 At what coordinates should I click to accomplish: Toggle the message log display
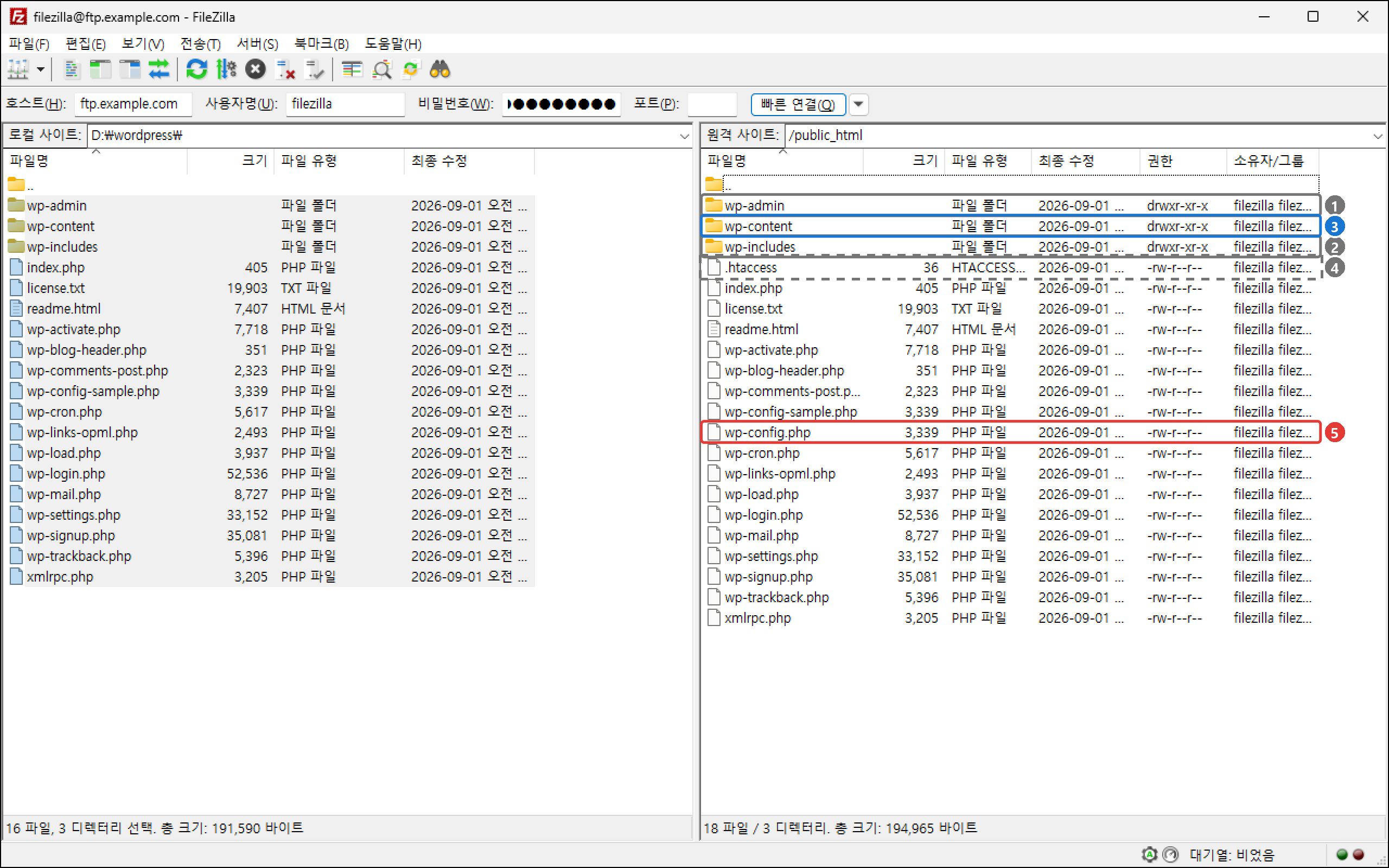[x=72, y=69]
